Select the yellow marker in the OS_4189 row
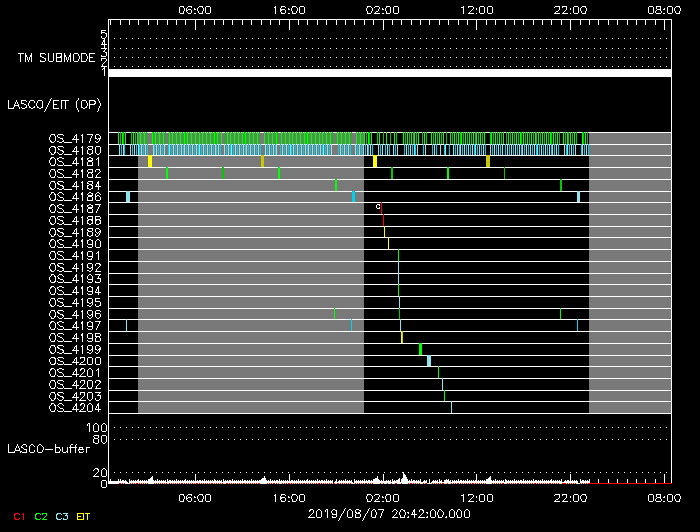Image resolution: width=700 pixels, height=532 pixels. [384, 232]
